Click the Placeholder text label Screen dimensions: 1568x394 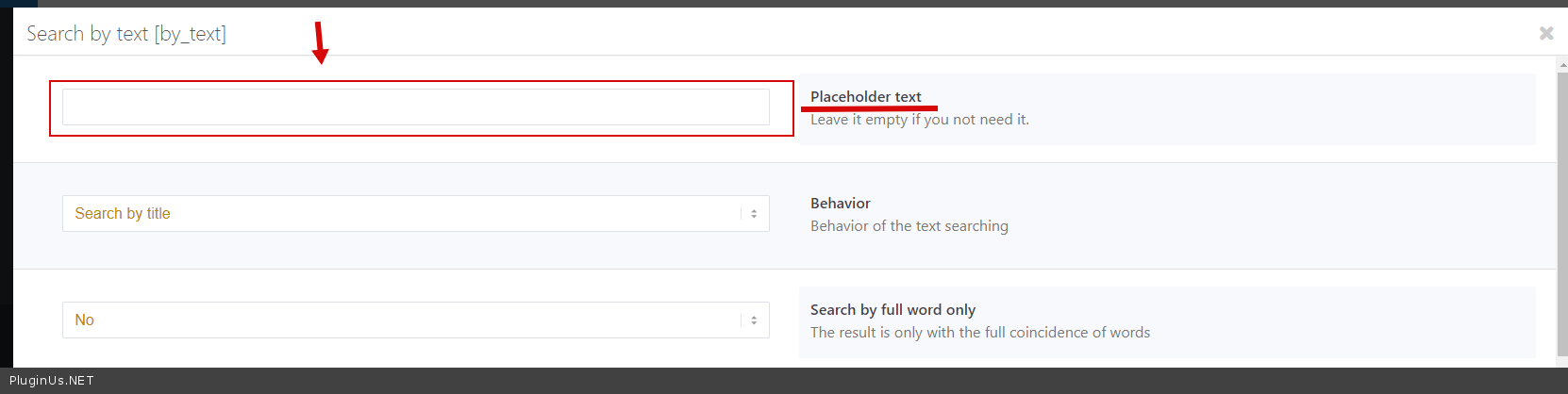click(865, 96)
